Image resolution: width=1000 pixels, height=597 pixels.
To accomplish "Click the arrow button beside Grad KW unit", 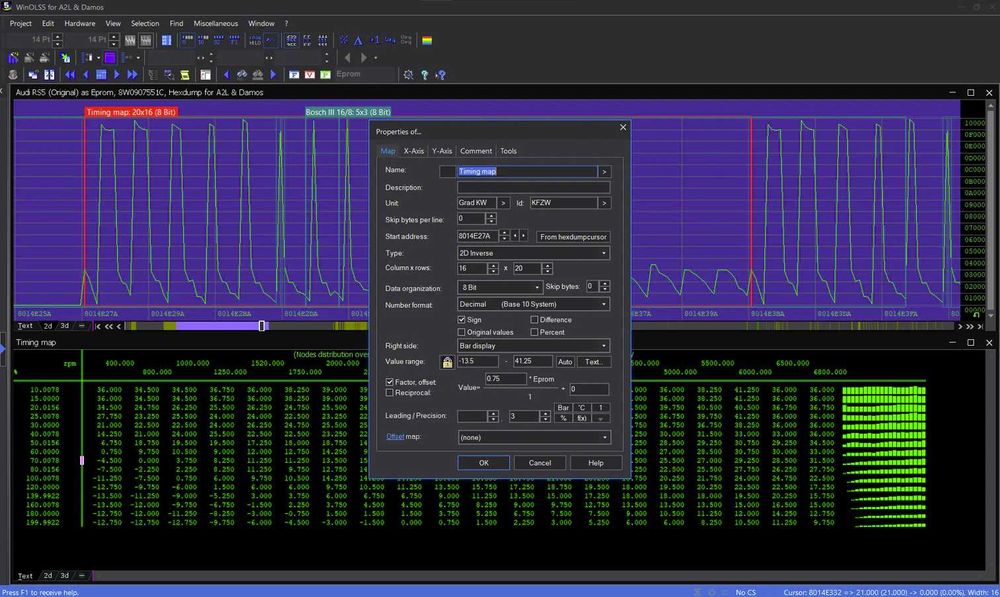I will [x=503, y=203].
